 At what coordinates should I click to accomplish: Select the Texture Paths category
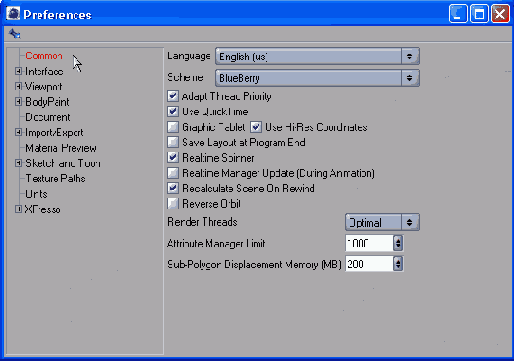click(x=55, y=179)
